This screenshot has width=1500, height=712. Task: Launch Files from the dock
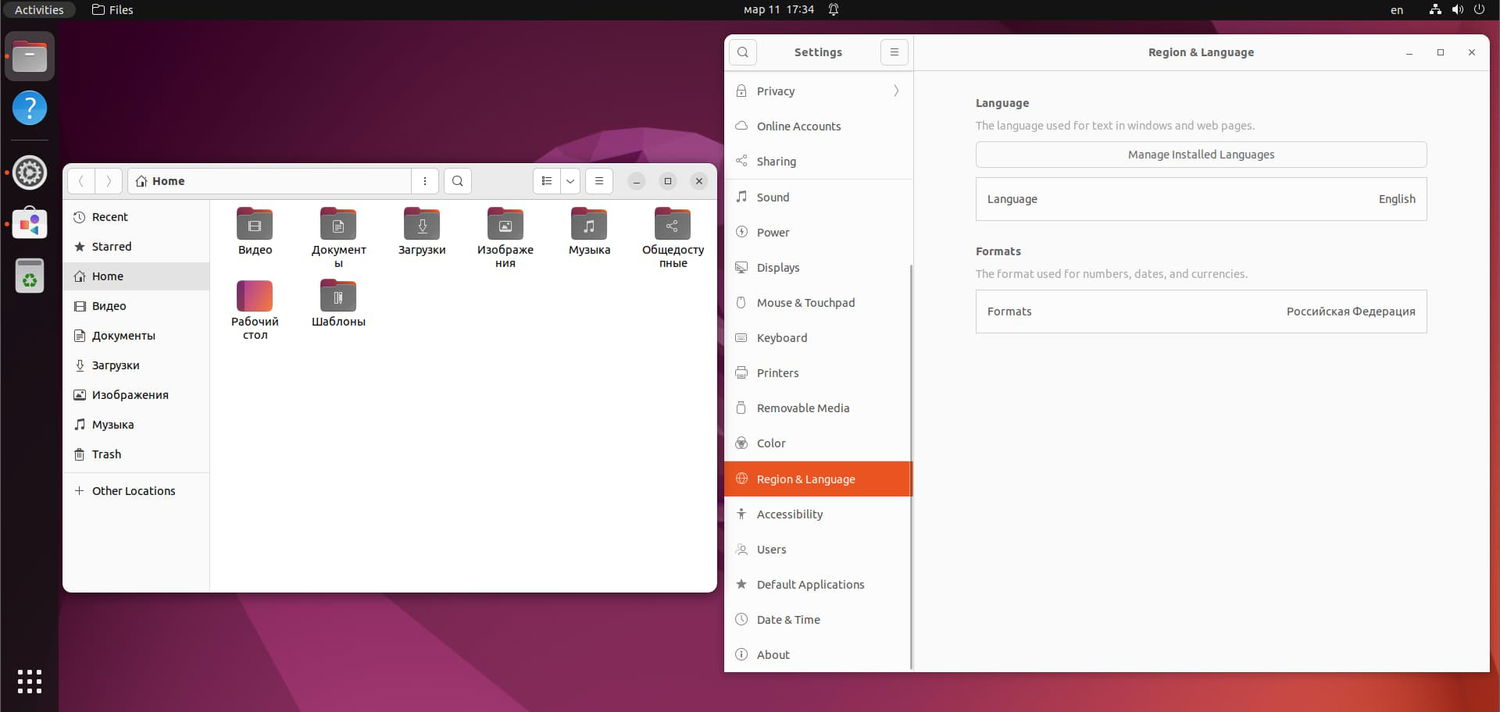[29, 57]
